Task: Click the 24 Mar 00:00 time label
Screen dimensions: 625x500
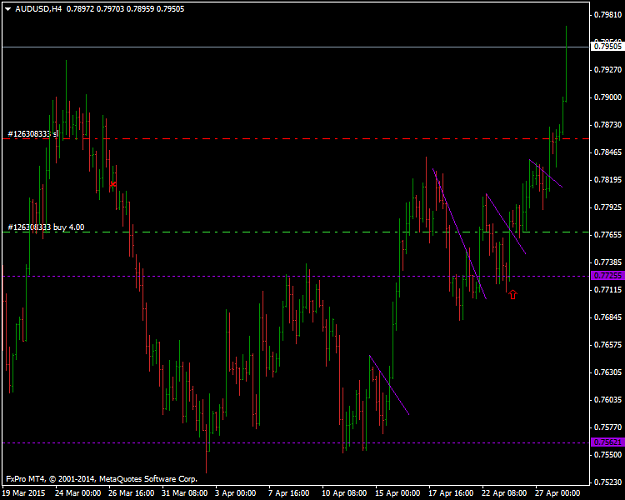Action: coord(77,493)
